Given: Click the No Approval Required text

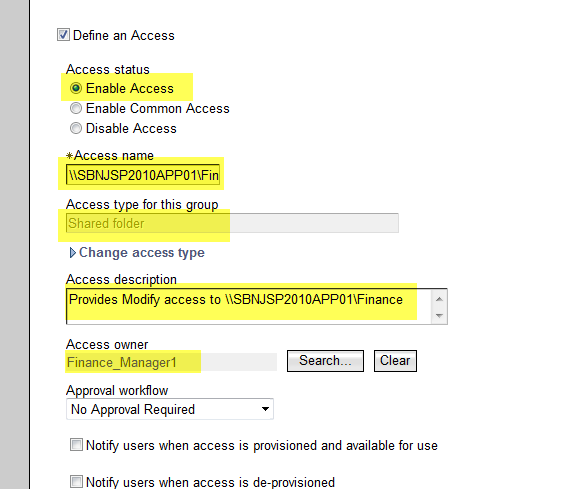Looking at the screenshot, I should click(133, 409).
